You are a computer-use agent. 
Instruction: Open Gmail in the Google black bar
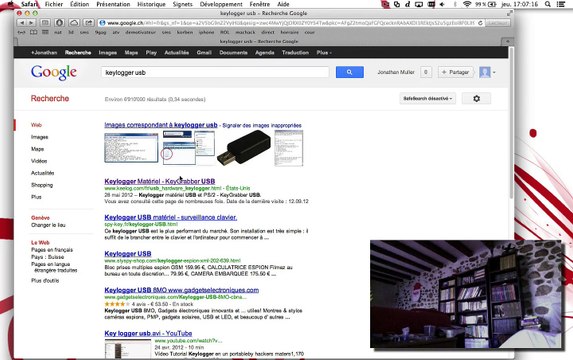(x=204, y=53)
